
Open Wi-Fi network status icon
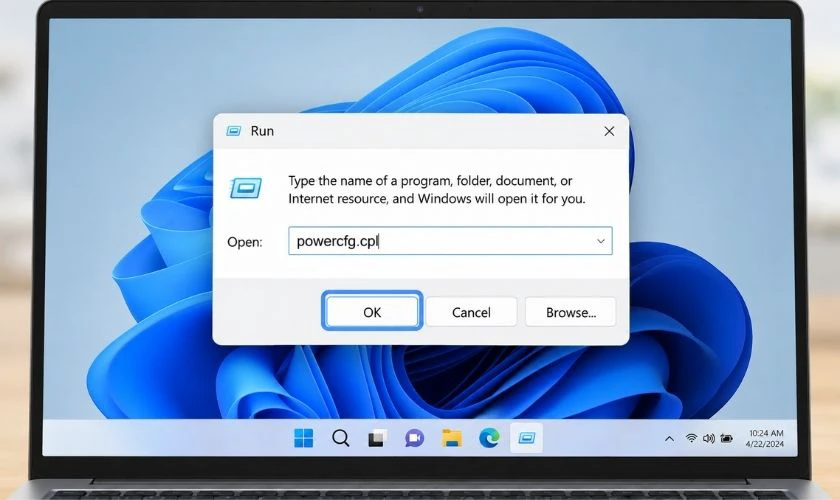coord(691,438)
